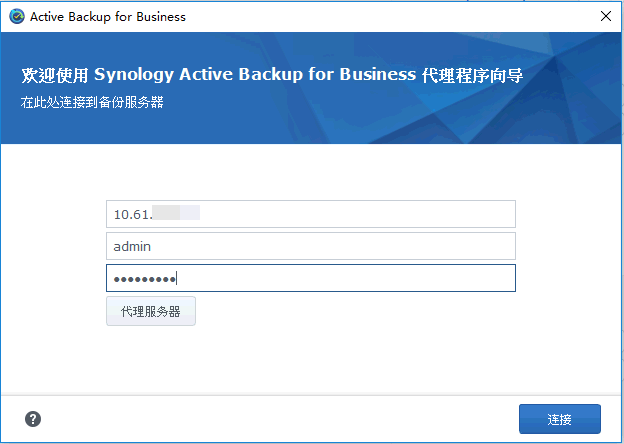Click the masked password input field

coord(311,278)
